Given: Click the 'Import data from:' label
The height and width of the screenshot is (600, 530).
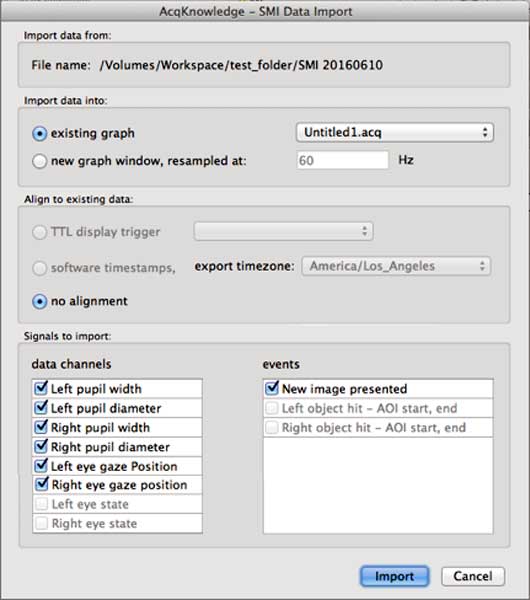Looking at the screenshot, I should pos(67,36).
